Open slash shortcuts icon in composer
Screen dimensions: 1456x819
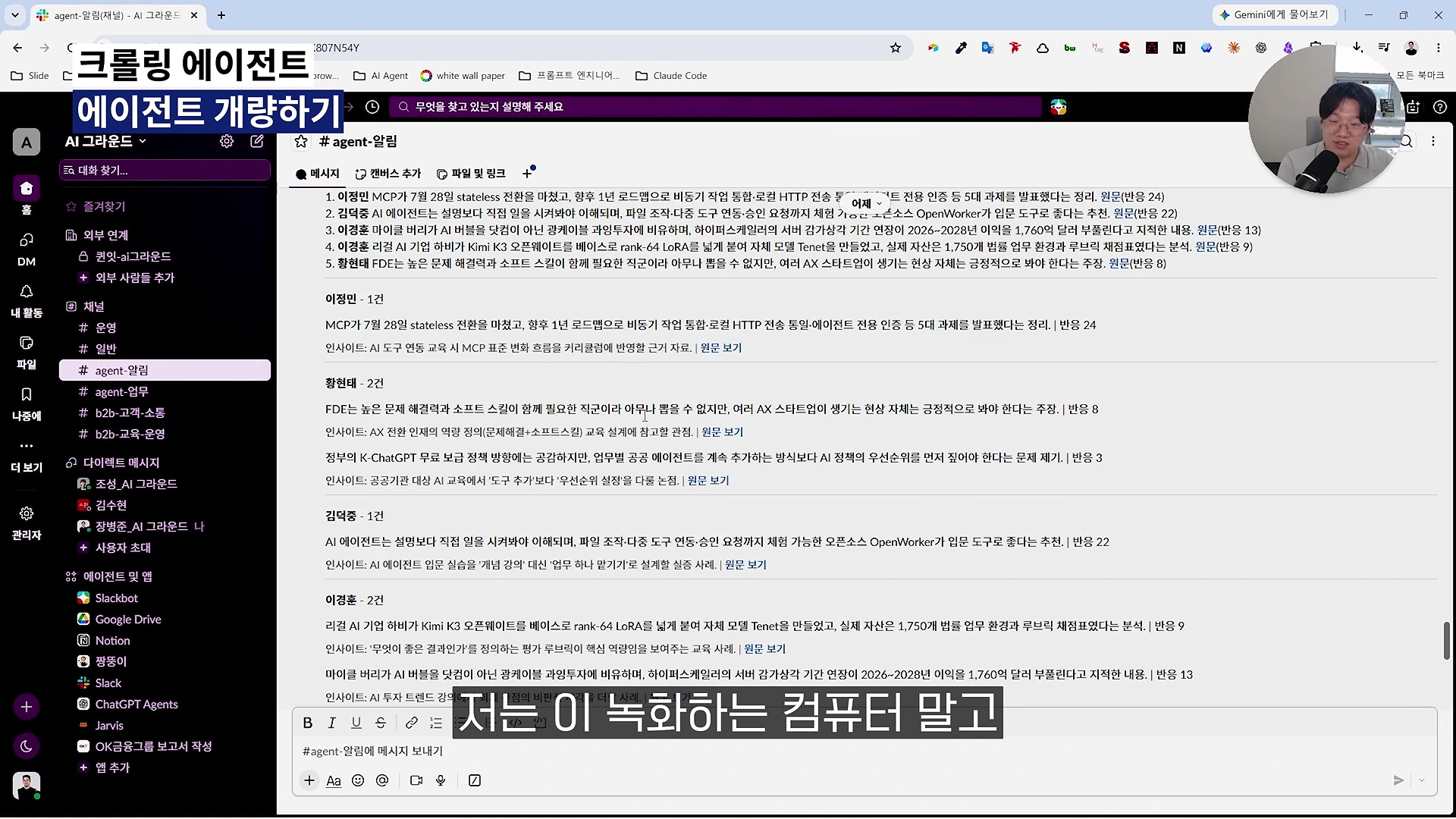[x=475, y=780]
